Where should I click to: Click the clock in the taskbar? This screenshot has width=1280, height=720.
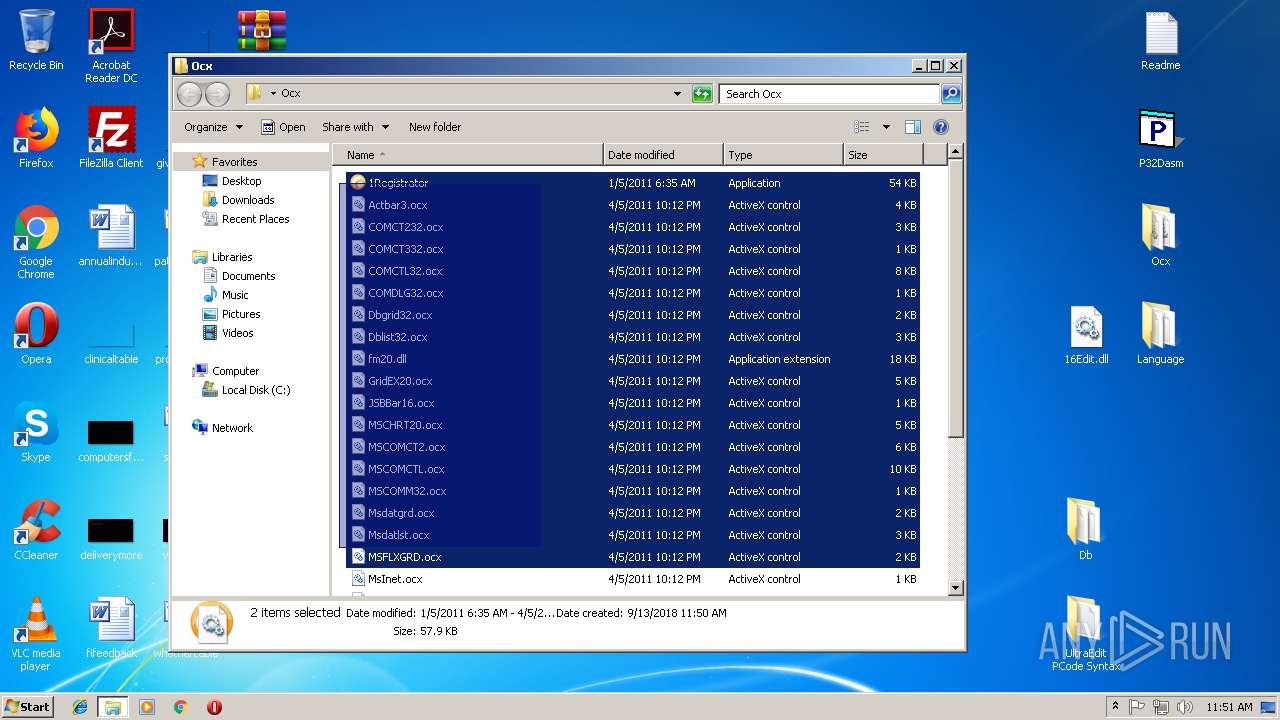(1229, 707)
